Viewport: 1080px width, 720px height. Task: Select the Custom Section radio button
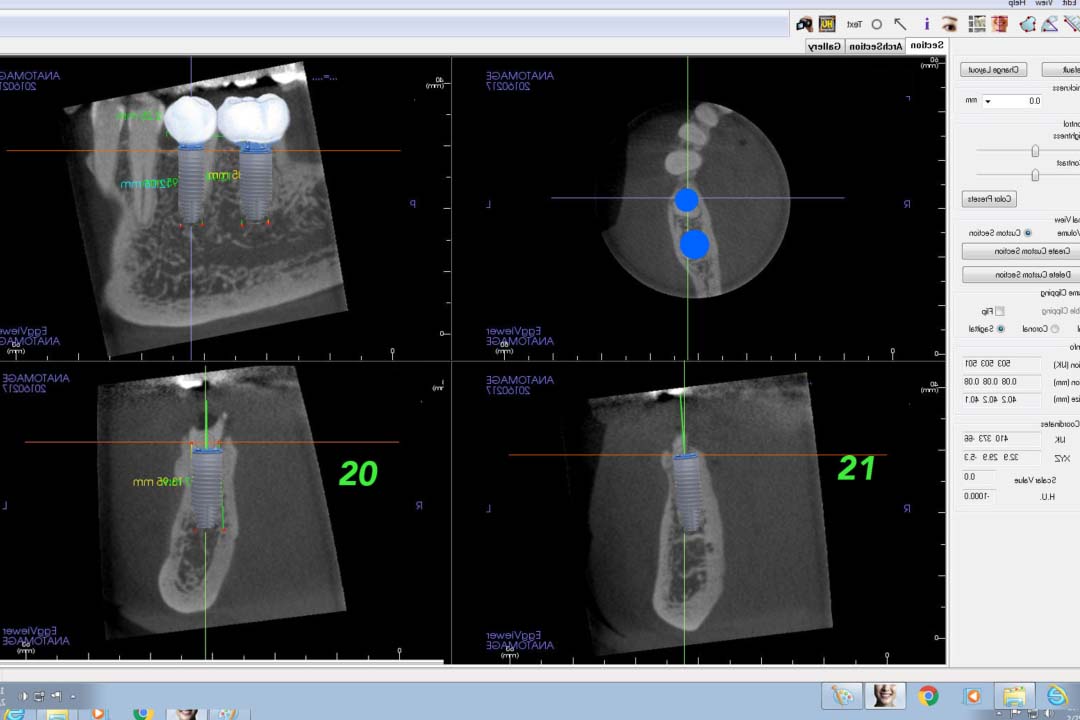[1028, 234]
